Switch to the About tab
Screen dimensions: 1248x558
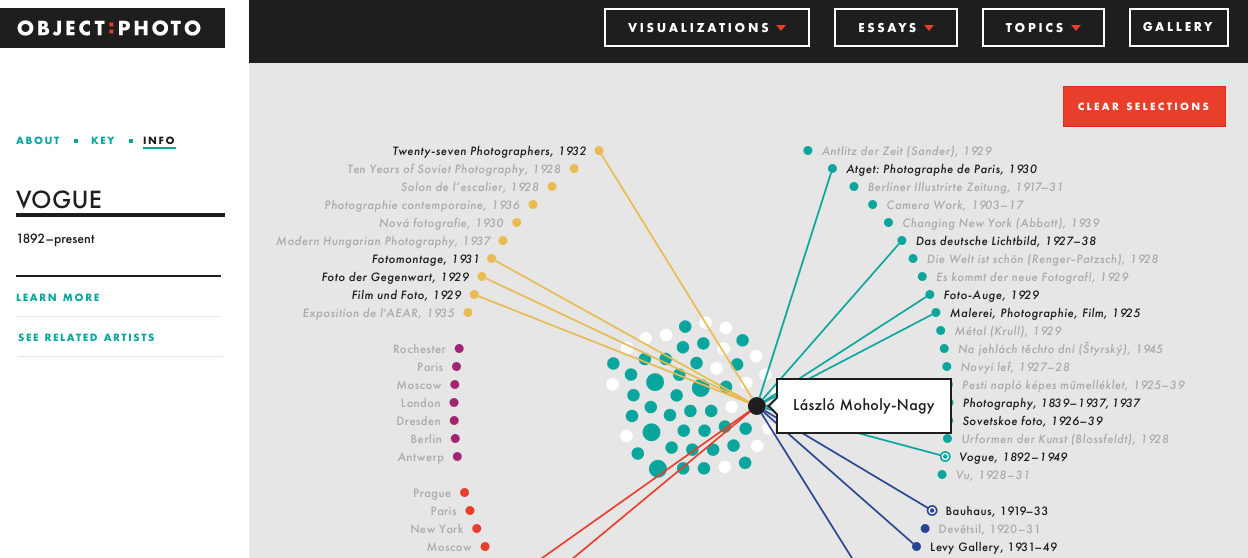point(38,141)
